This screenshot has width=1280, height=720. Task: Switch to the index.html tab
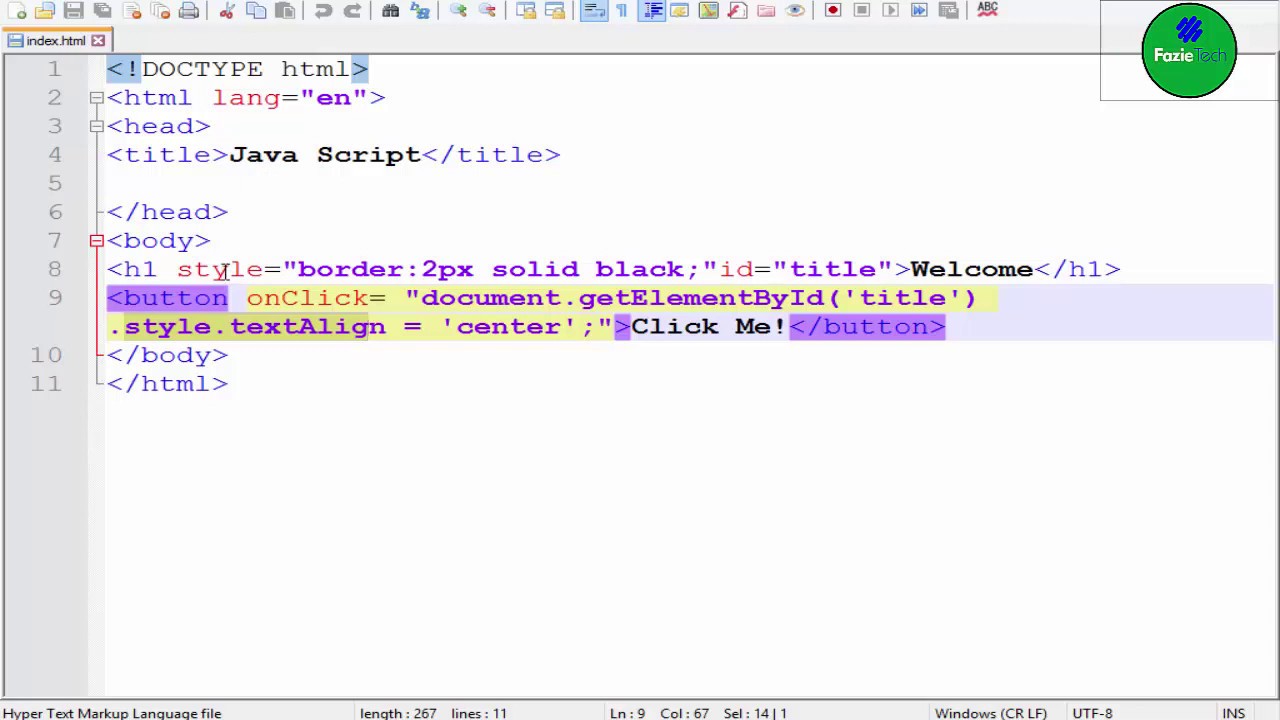pos(56,41)
